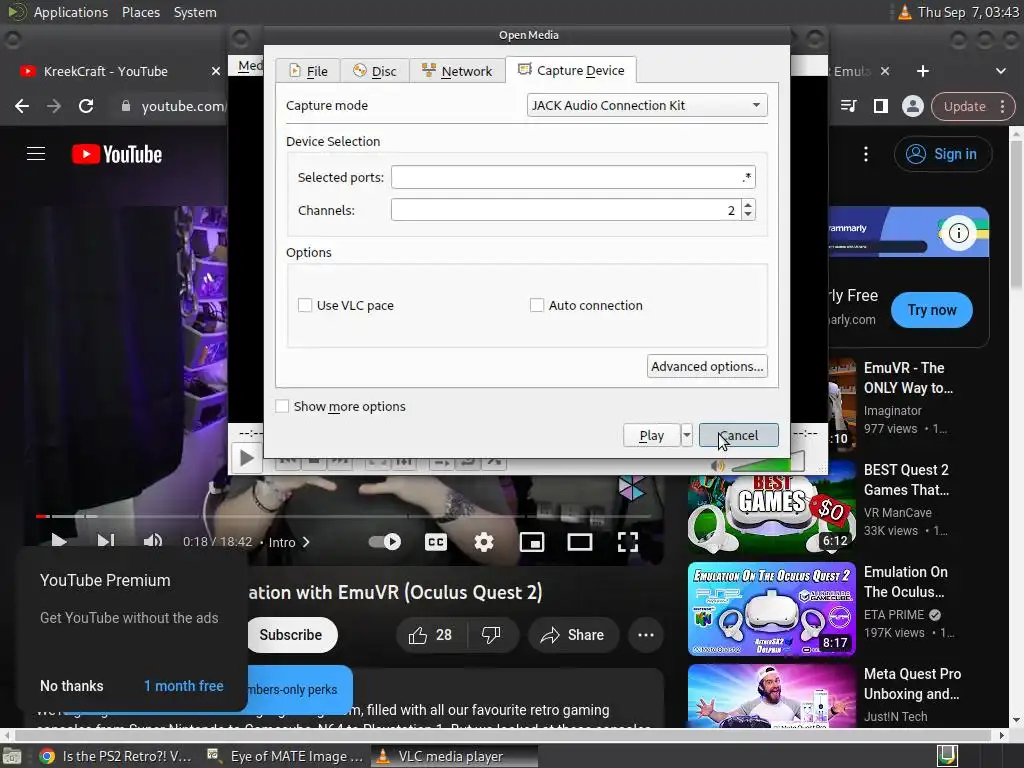Image resolution: width=1024 pixels, height=768 pixels.
Task: Dislike the YouTube video
Action: tap(490, 635)
